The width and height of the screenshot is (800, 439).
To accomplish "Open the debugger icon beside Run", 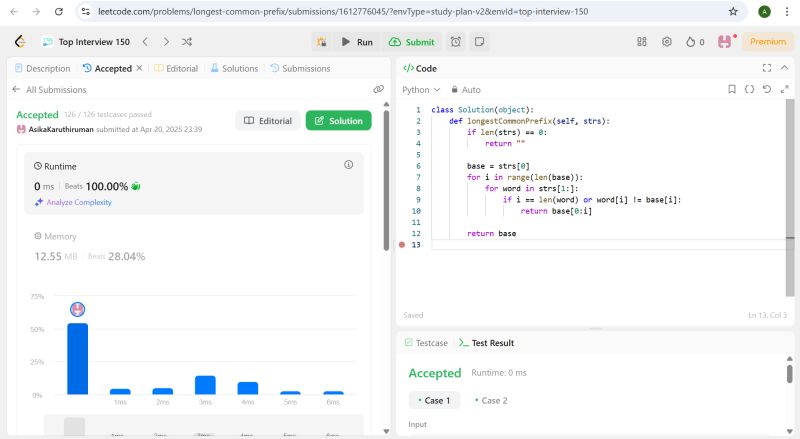I will pyautogui.click(x=321, y=42).
